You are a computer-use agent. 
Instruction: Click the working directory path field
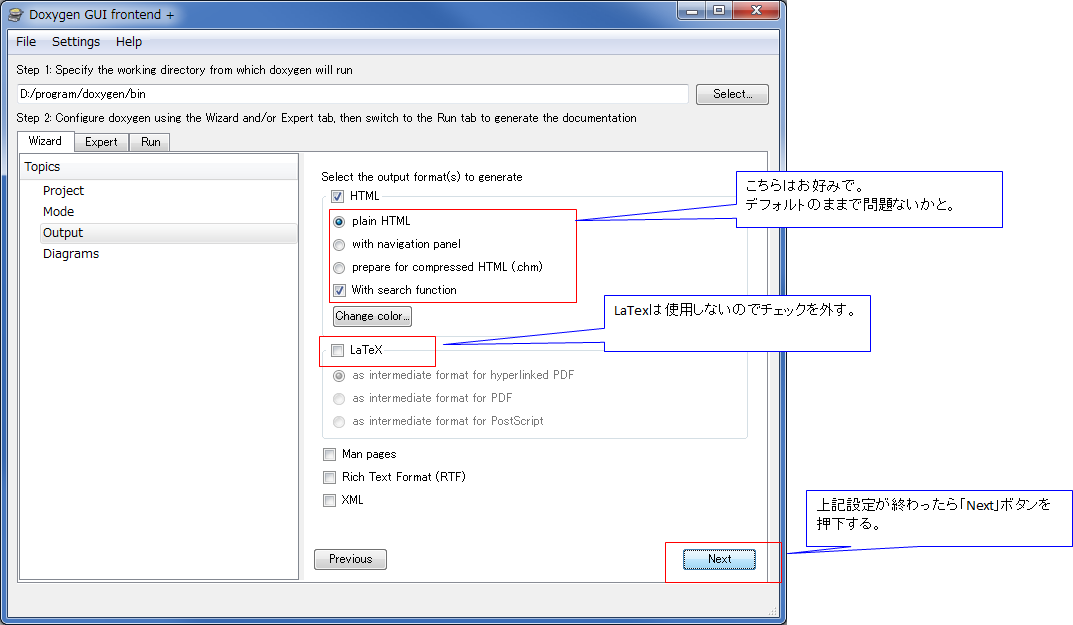click(352, 94)
